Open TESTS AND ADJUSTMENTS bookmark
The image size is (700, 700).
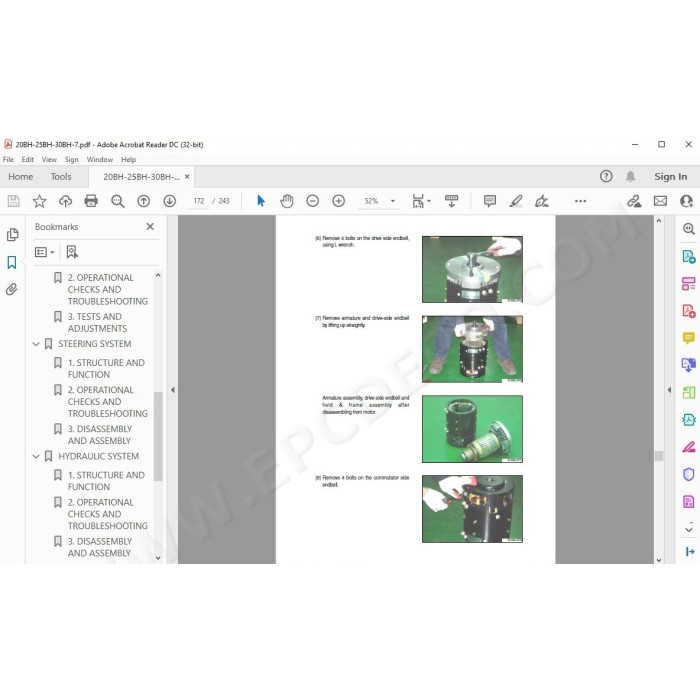click(x=97, y=322)
